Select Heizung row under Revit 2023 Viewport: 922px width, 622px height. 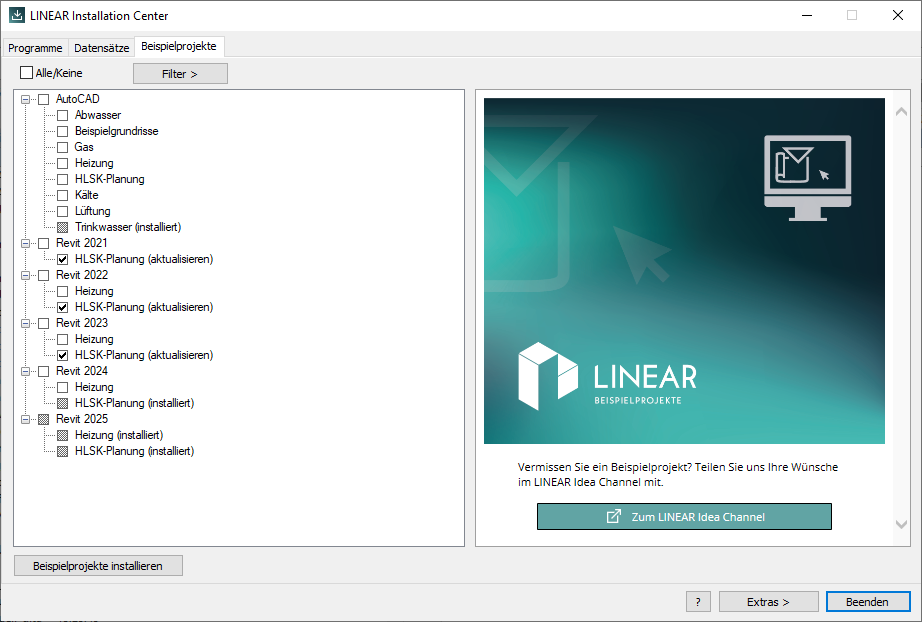[x=94, y=339]
